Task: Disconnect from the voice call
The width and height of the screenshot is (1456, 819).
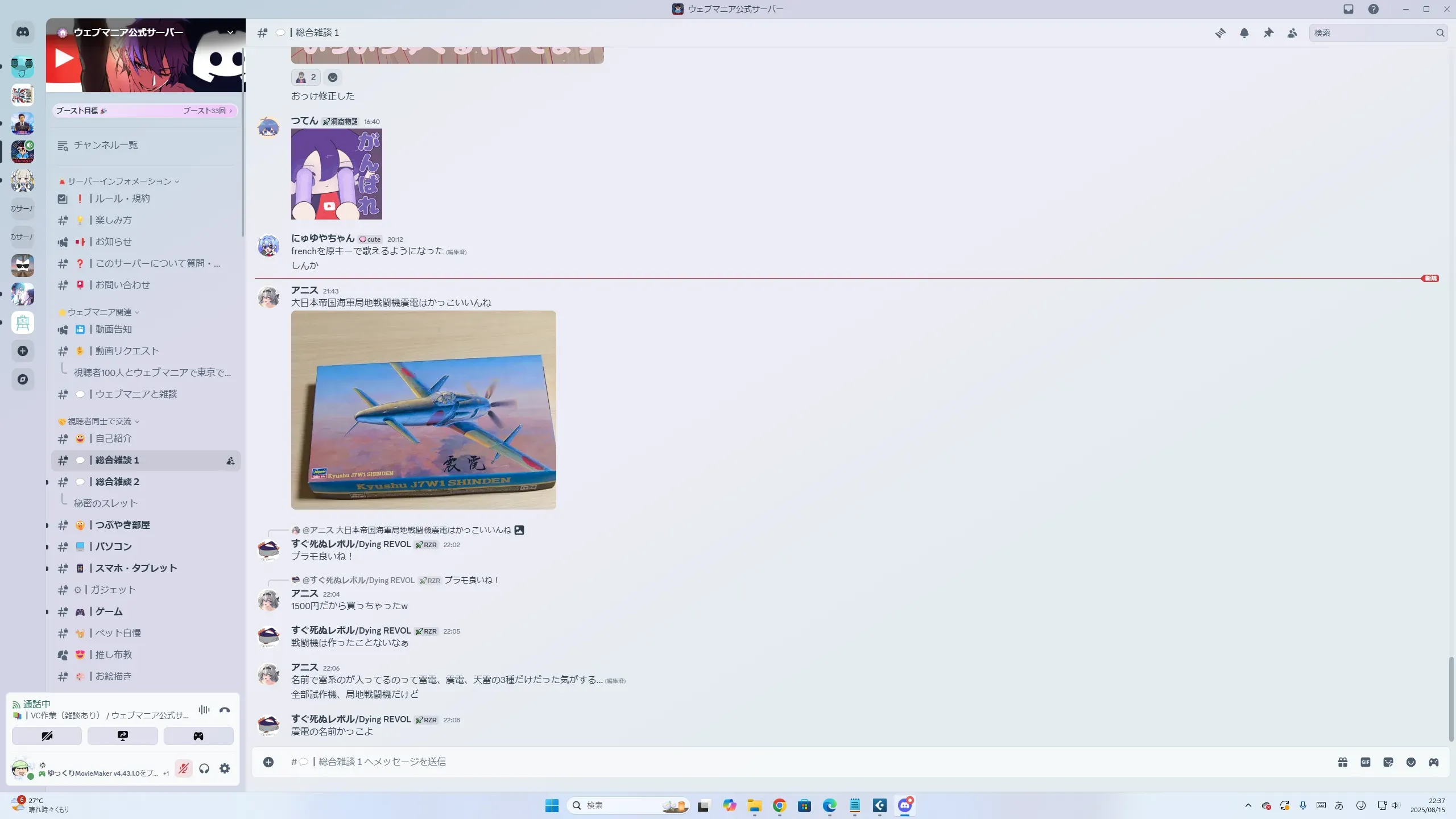Action: [x=225, y=710]
